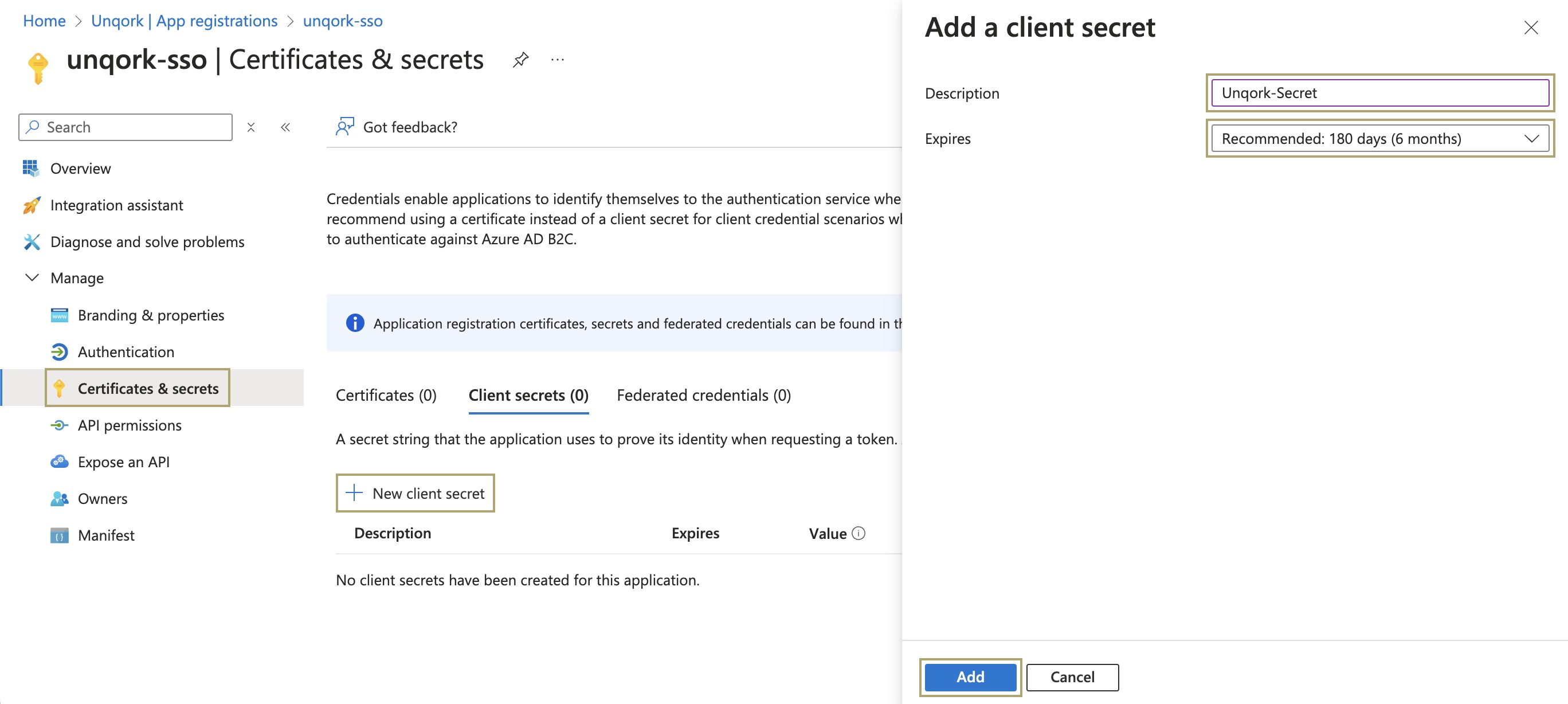Screen dimensions: 1568x704
Task: Click the Got feedback person icon
Action: tap(344, 127)
